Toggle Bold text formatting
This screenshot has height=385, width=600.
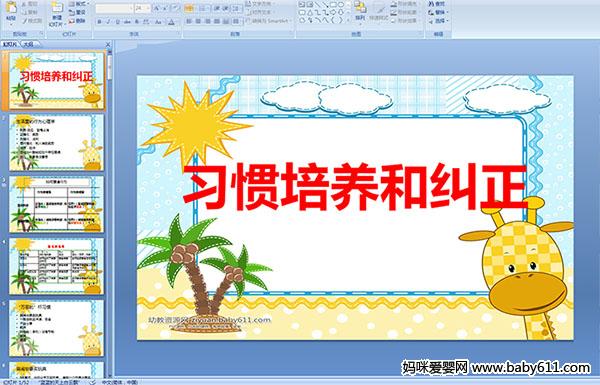coord(99,22)
